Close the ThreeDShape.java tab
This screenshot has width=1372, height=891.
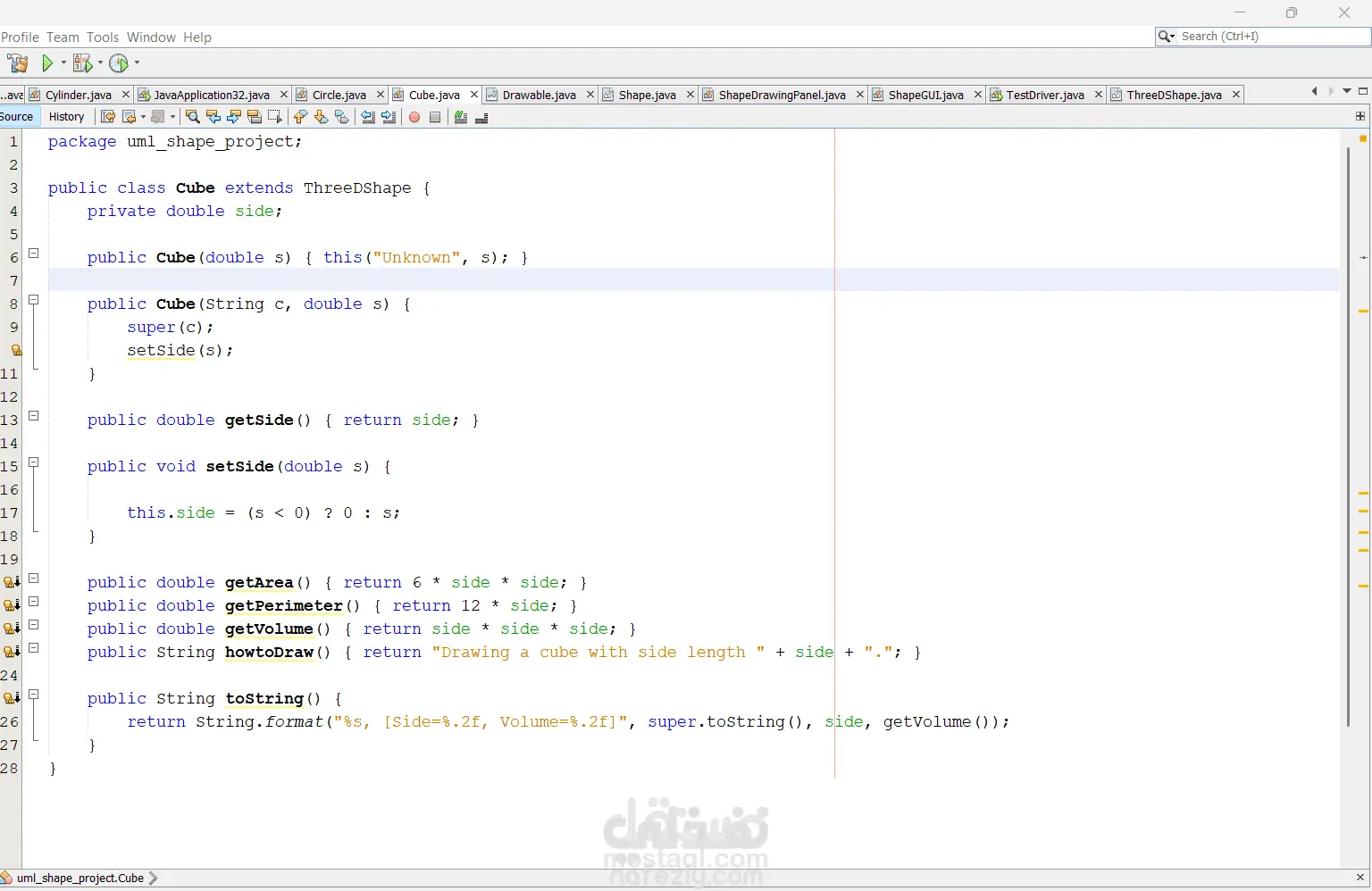[x=1236, y=95]
